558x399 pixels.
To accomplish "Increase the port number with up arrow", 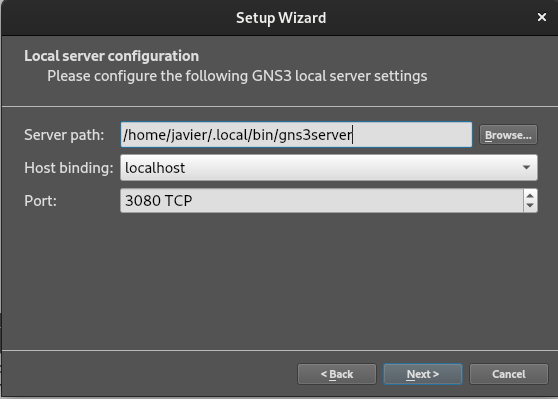I will (x=530, y=196).
